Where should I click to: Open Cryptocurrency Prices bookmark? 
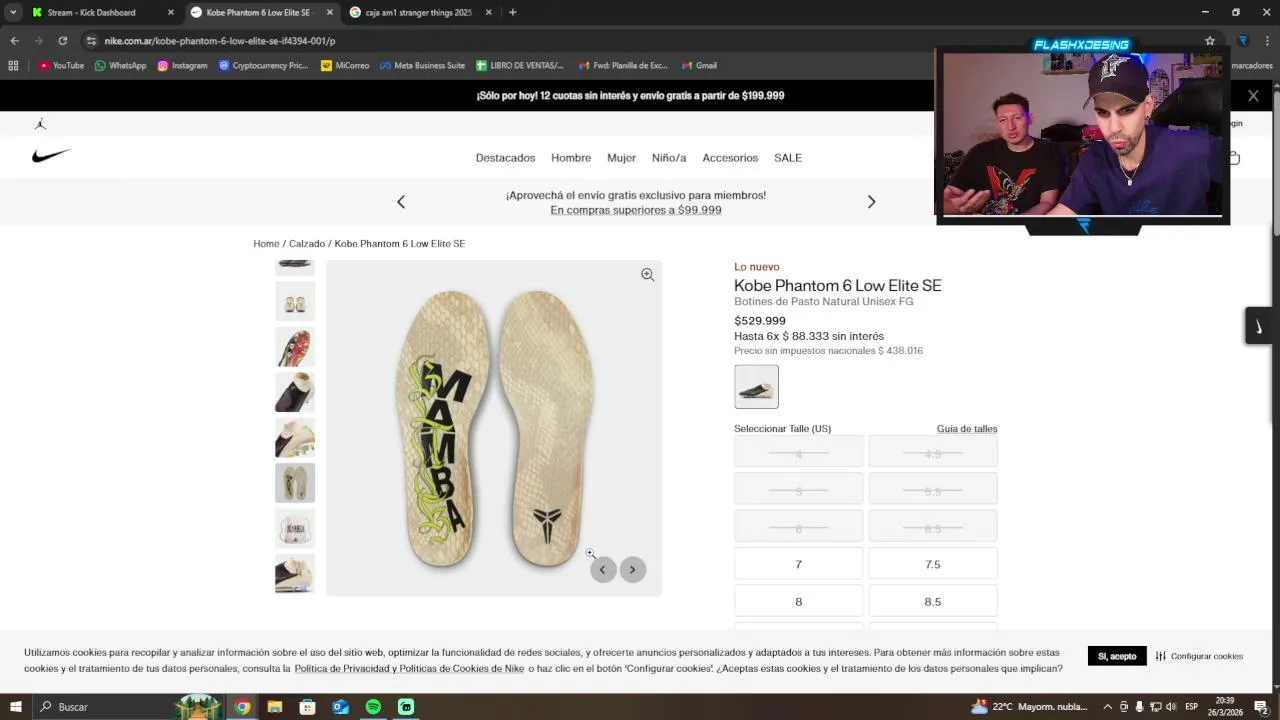tap(262, 66)
